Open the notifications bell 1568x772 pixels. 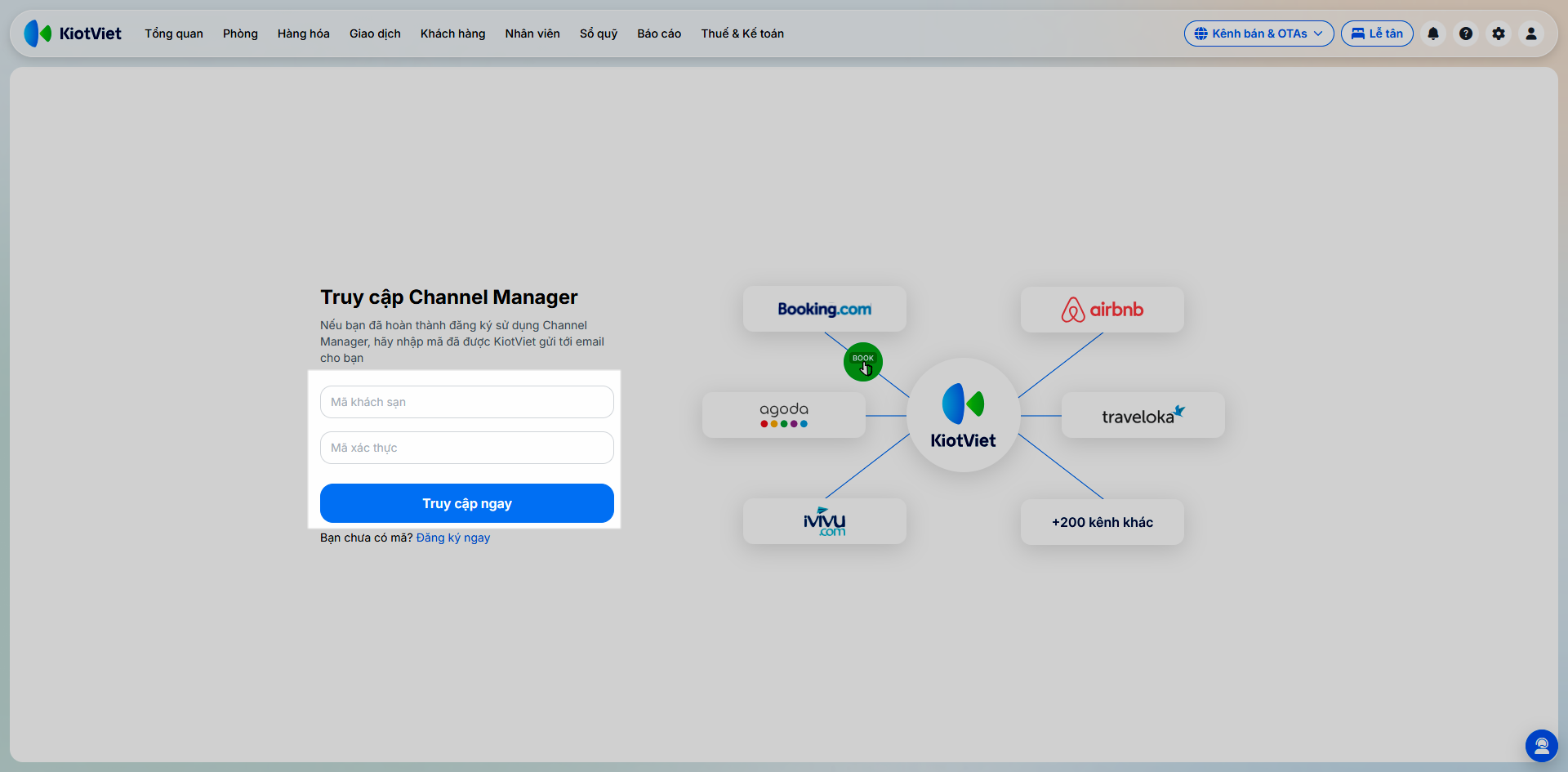[x=1433, y=33]
